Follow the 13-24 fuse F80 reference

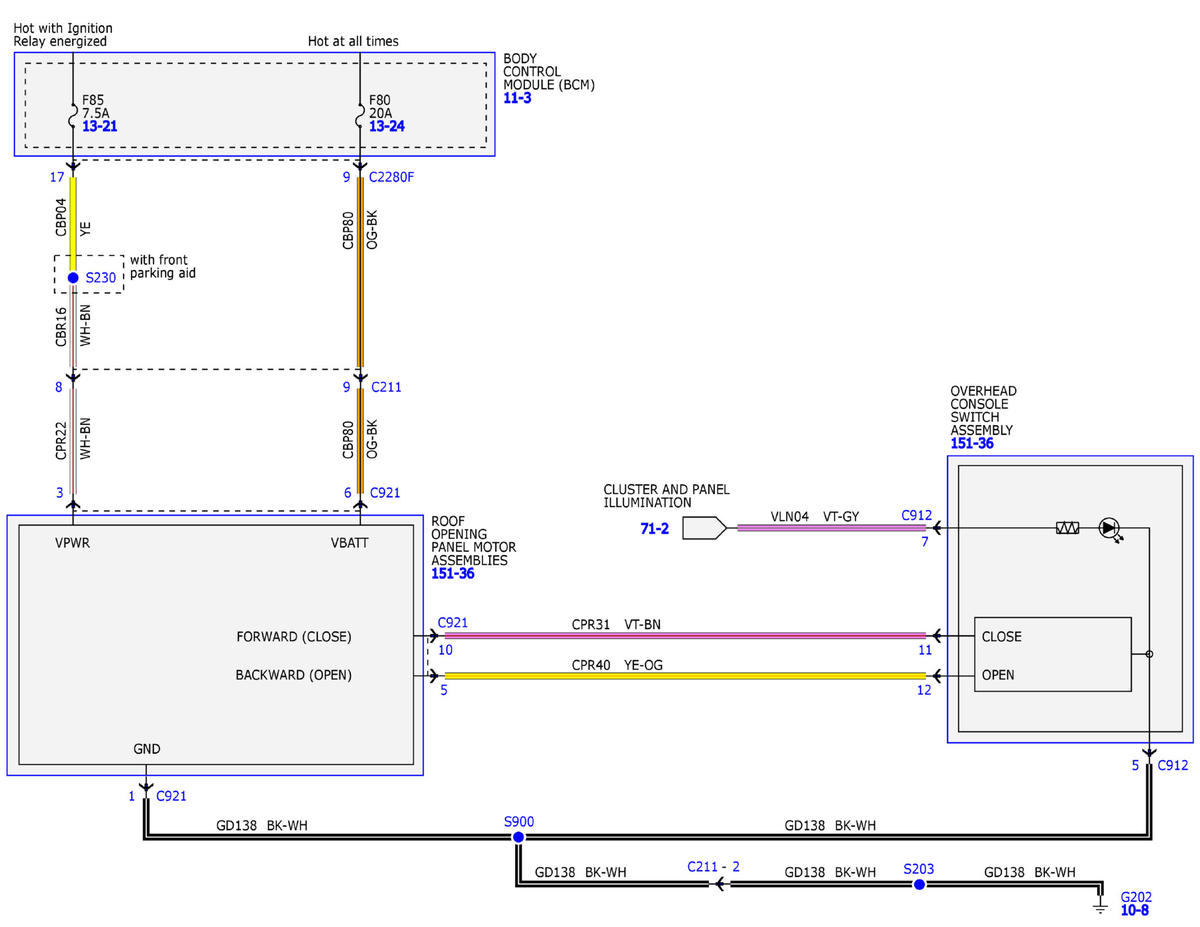[385, 126]
